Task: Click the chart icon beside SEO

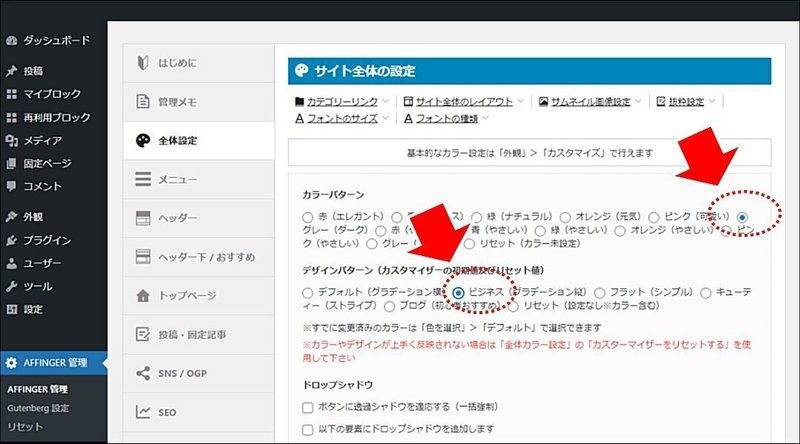Action: 143,412
